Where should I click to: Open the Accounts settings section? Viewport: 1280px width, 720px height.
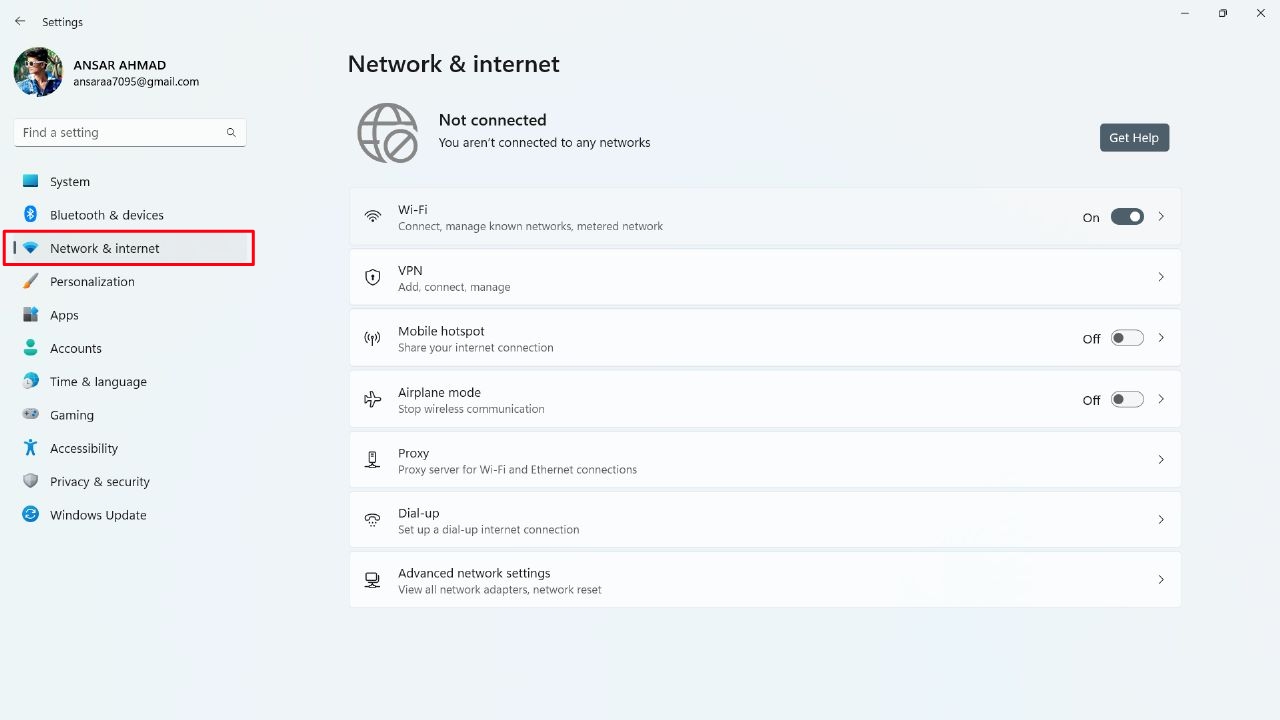(x=76, y=348)
